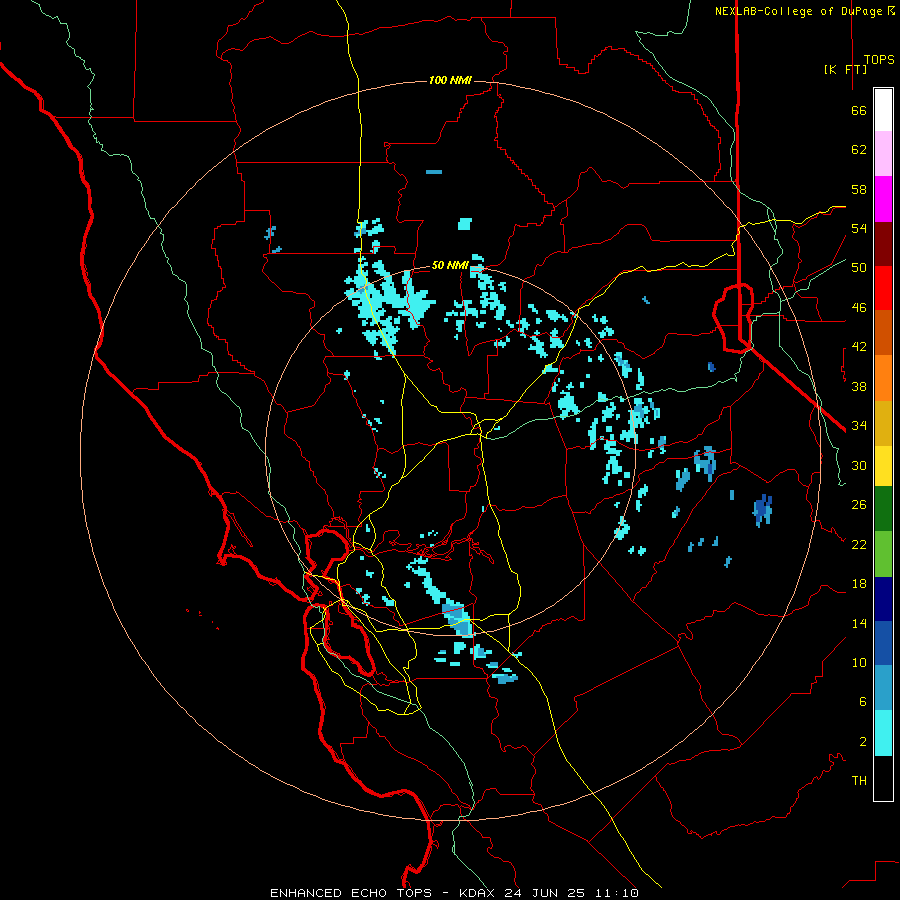Click the 50 NMI range ring label

(x=450, y=265)
